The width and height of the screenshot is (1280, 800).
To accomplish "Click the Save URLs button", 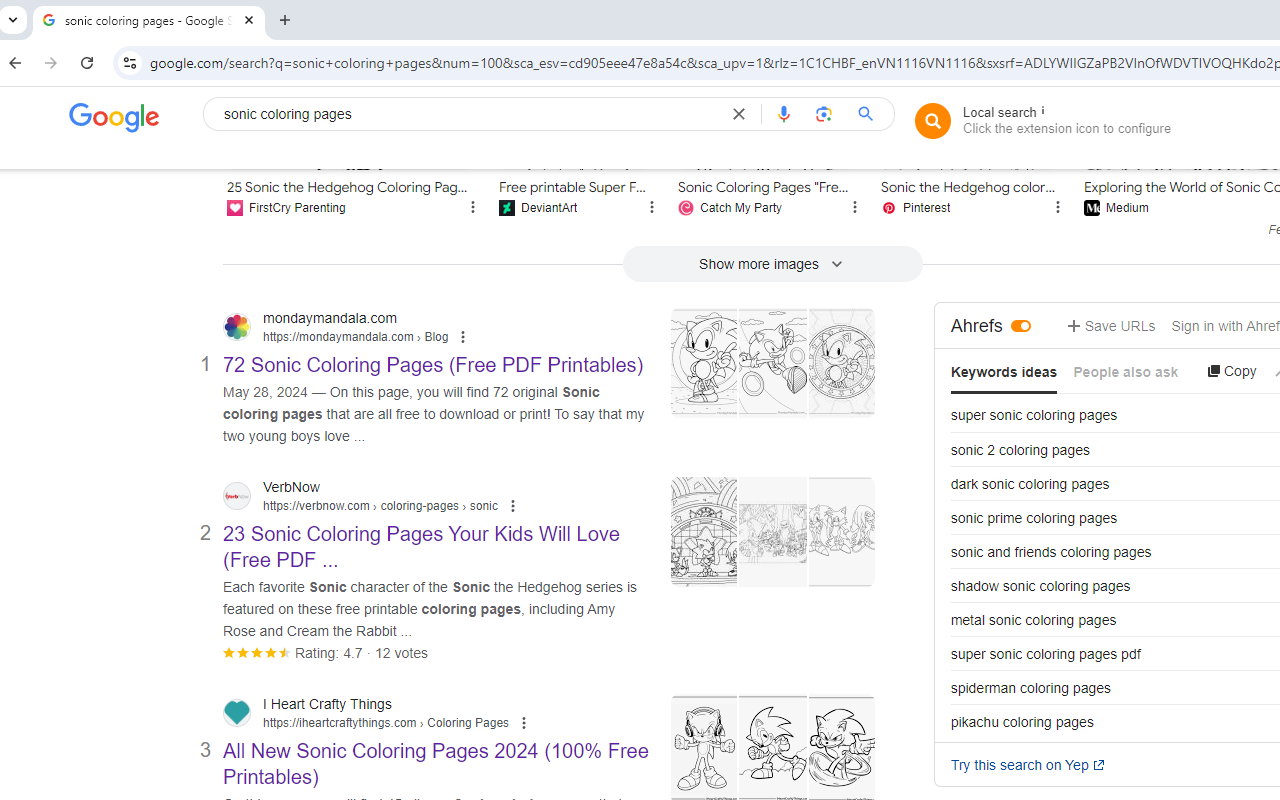I will tap(1110, 325).
